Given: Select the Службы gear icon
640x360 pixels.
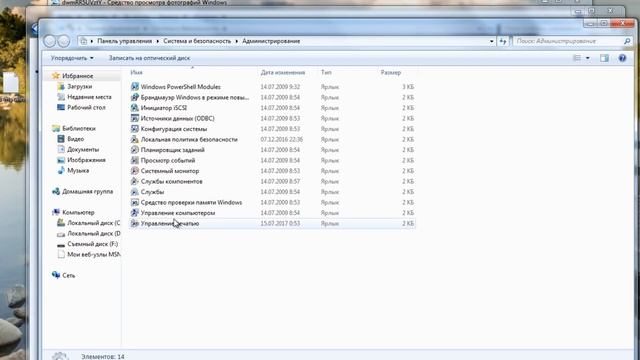Looking at the screenshot, I should point(135,192).
